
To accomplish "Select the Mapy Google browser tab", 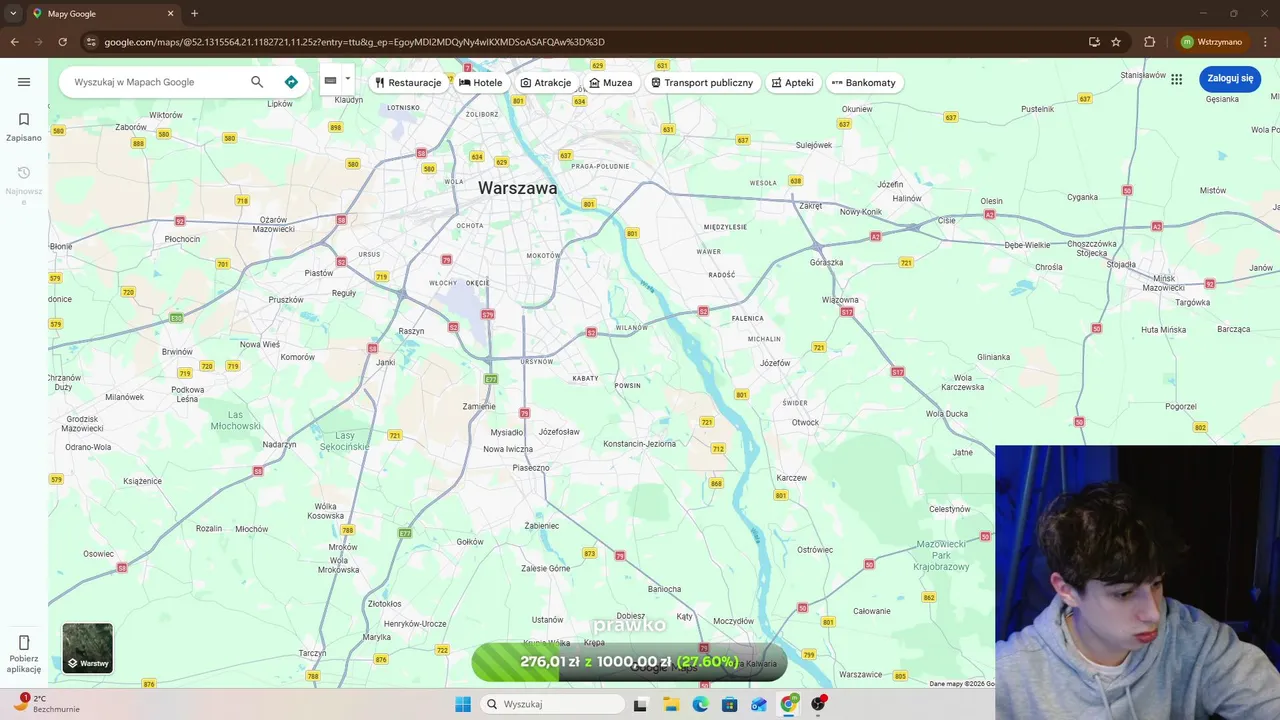I will point(102,14).
